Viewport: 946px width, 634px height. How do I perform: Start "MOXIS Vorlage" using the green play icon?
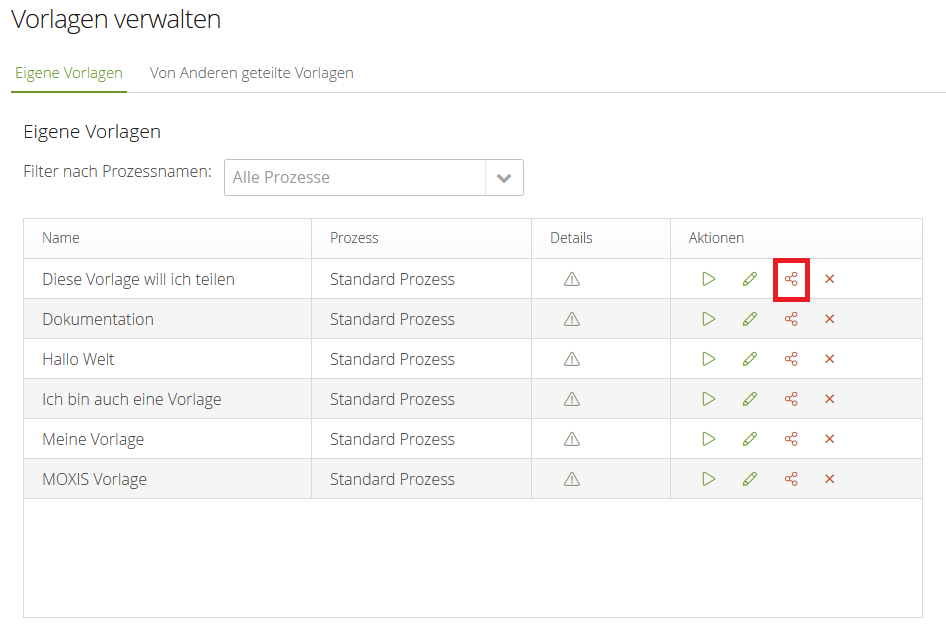coord(709,479)
